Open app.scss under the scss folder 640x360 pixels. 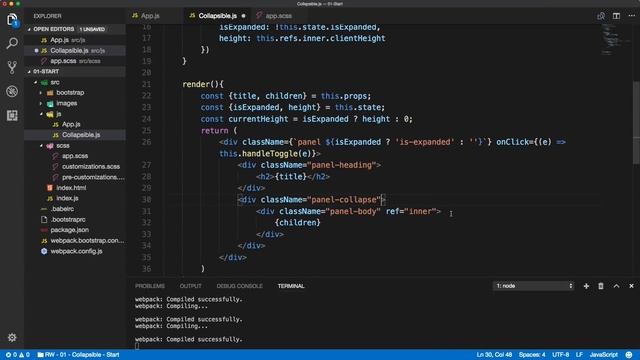(75, 156)
